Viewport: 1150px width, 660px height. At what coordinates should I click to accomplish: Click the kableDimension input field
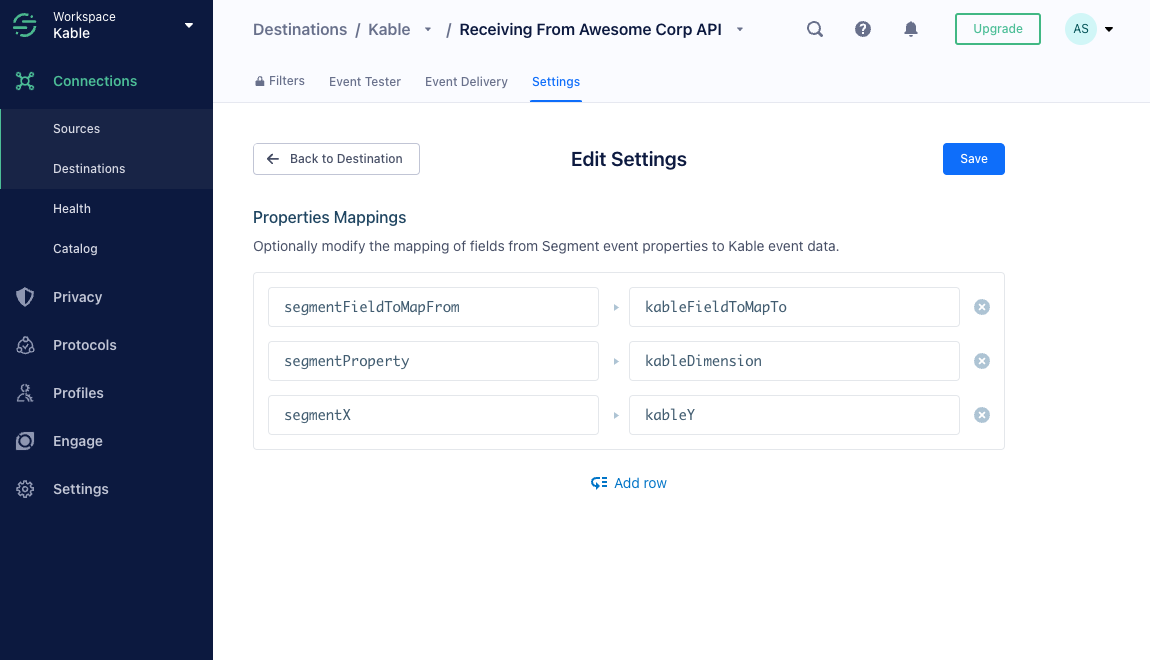[794, 361]
